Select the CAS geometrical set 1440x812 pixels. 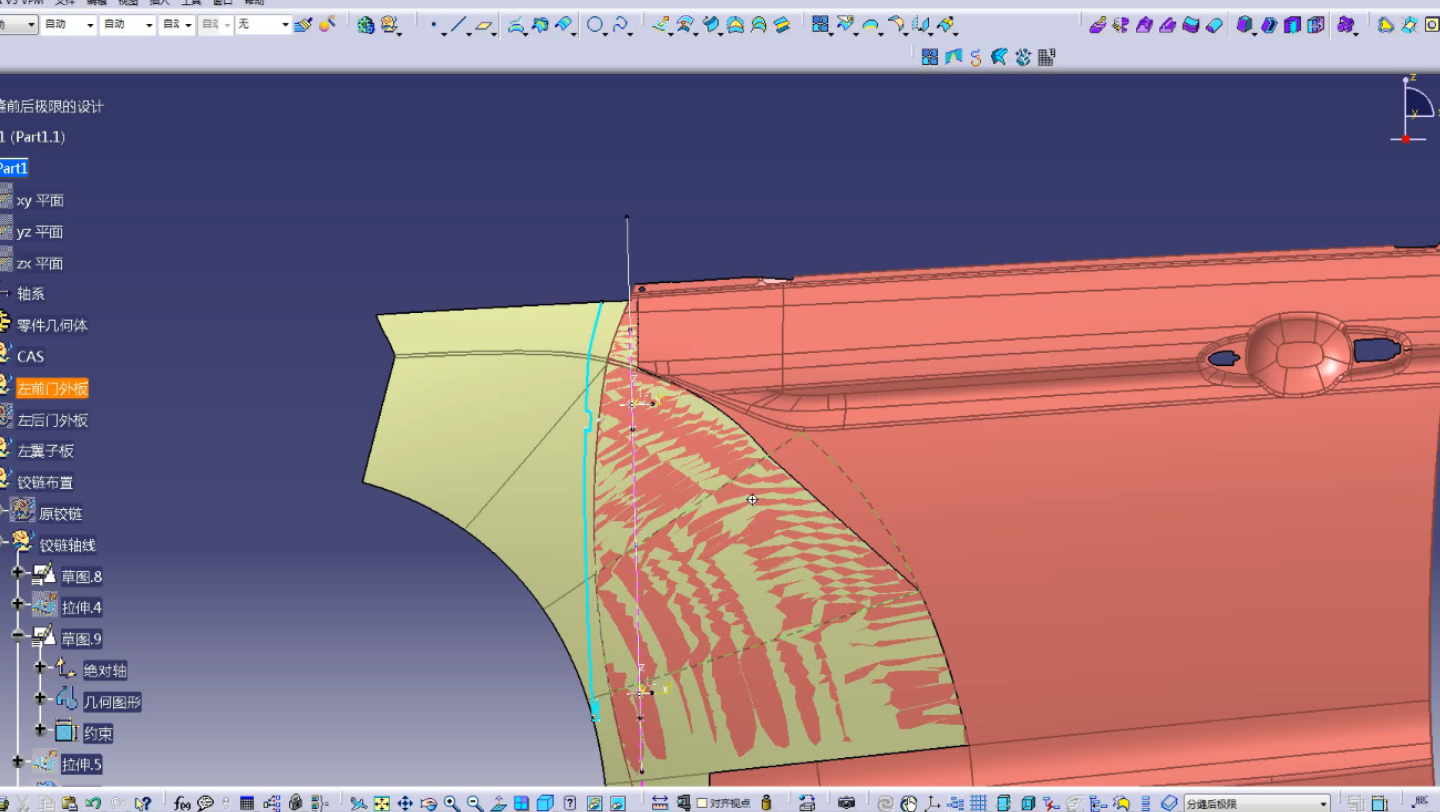(x=30, y=356)
